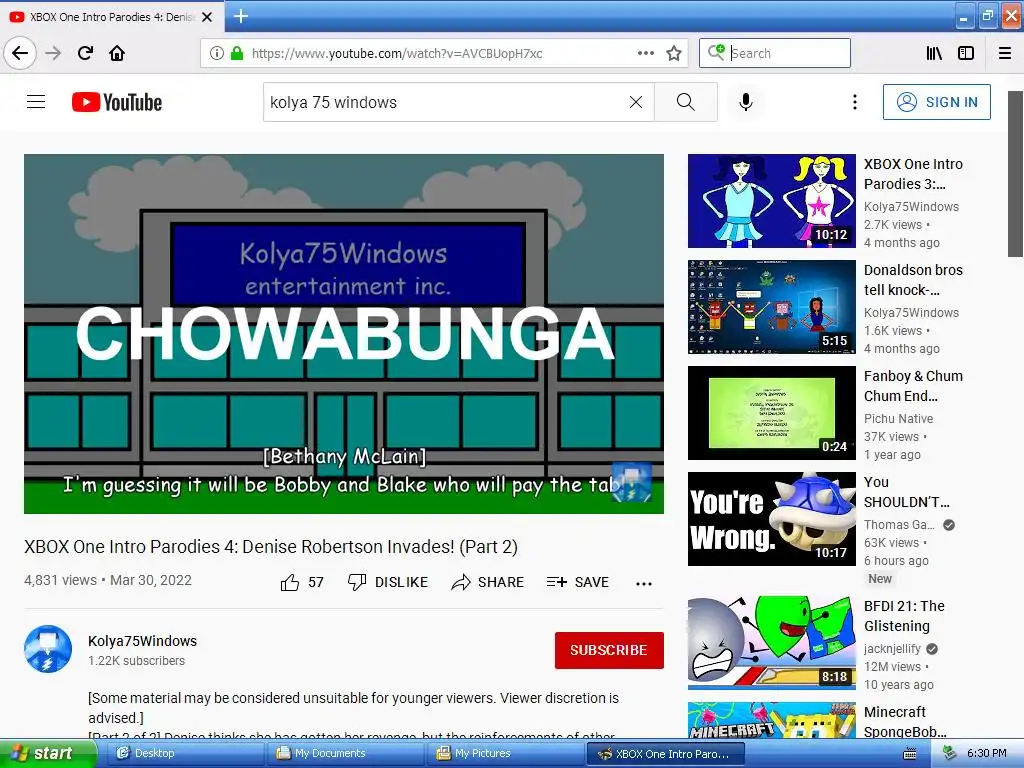Open Kolya75Windows channel name link
Viewport: 1024px width, 768px height.
[142, 641]
